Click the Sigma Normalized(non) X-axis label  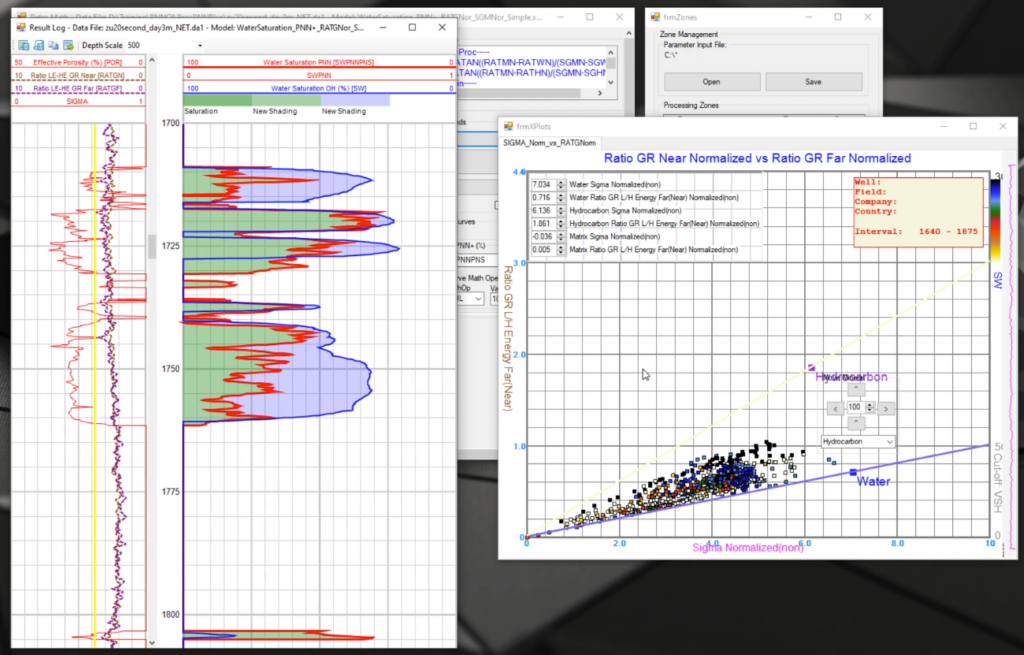(x=748, y=547)
